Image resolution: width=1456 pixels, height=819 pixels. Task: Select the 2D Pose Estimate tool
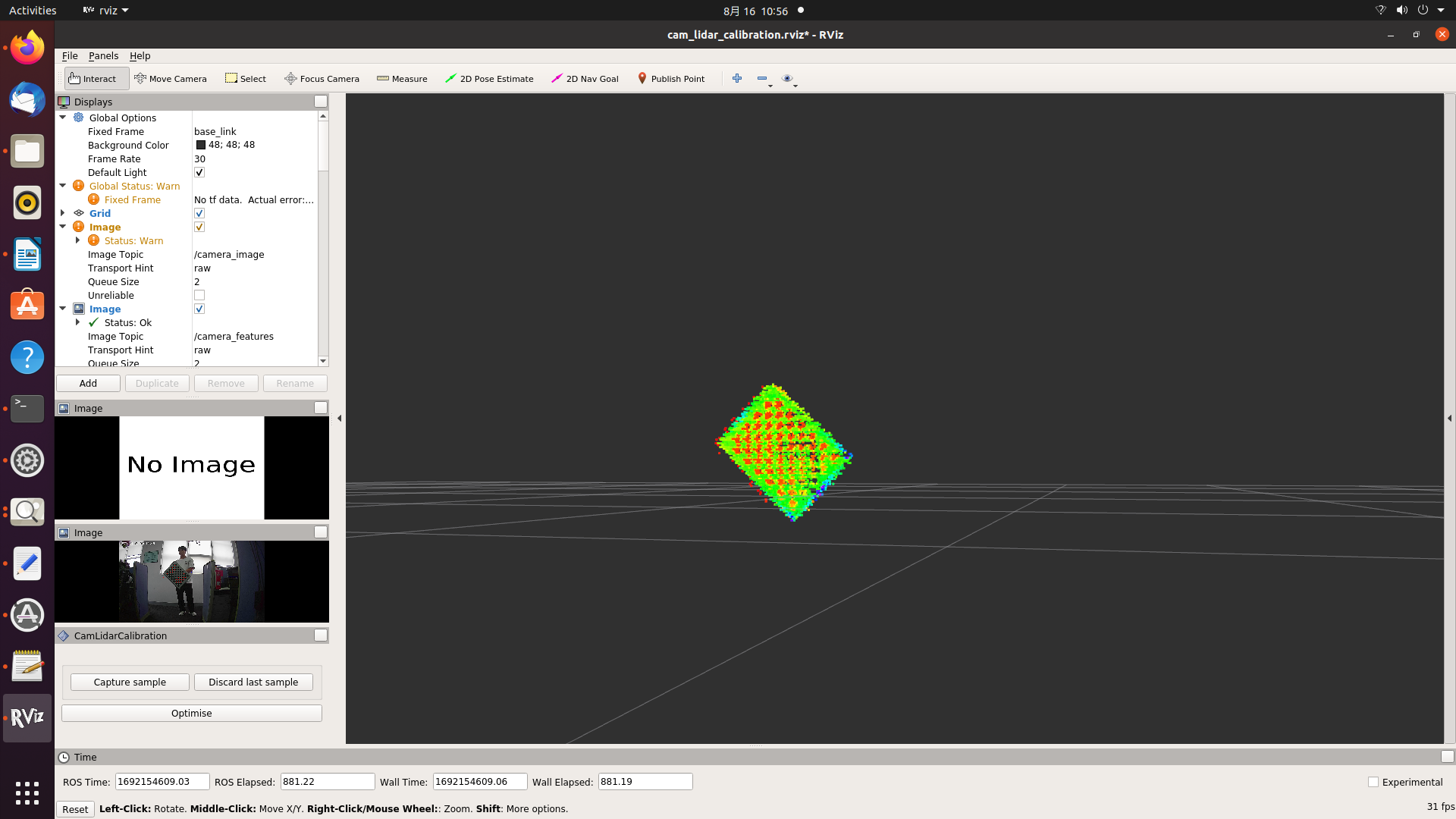pos(489,79)
